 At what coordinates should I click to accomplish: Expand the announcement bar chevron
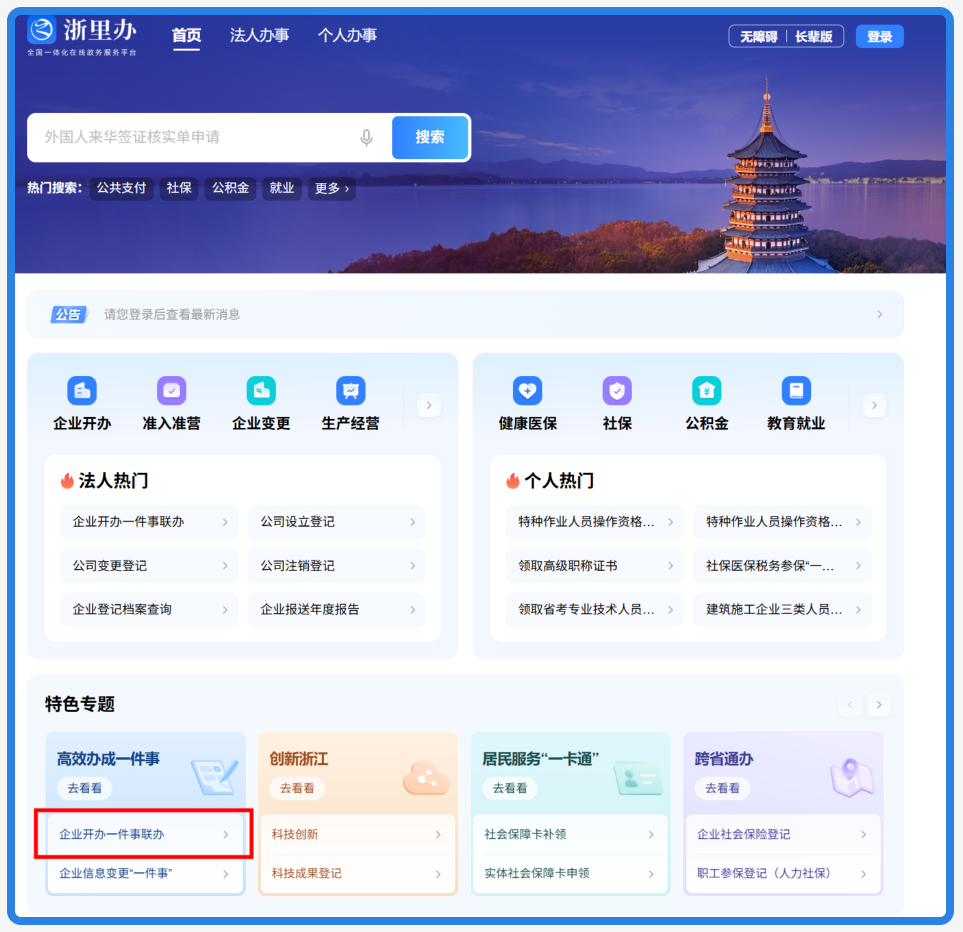pyautogui.click(x=879, y=314)
